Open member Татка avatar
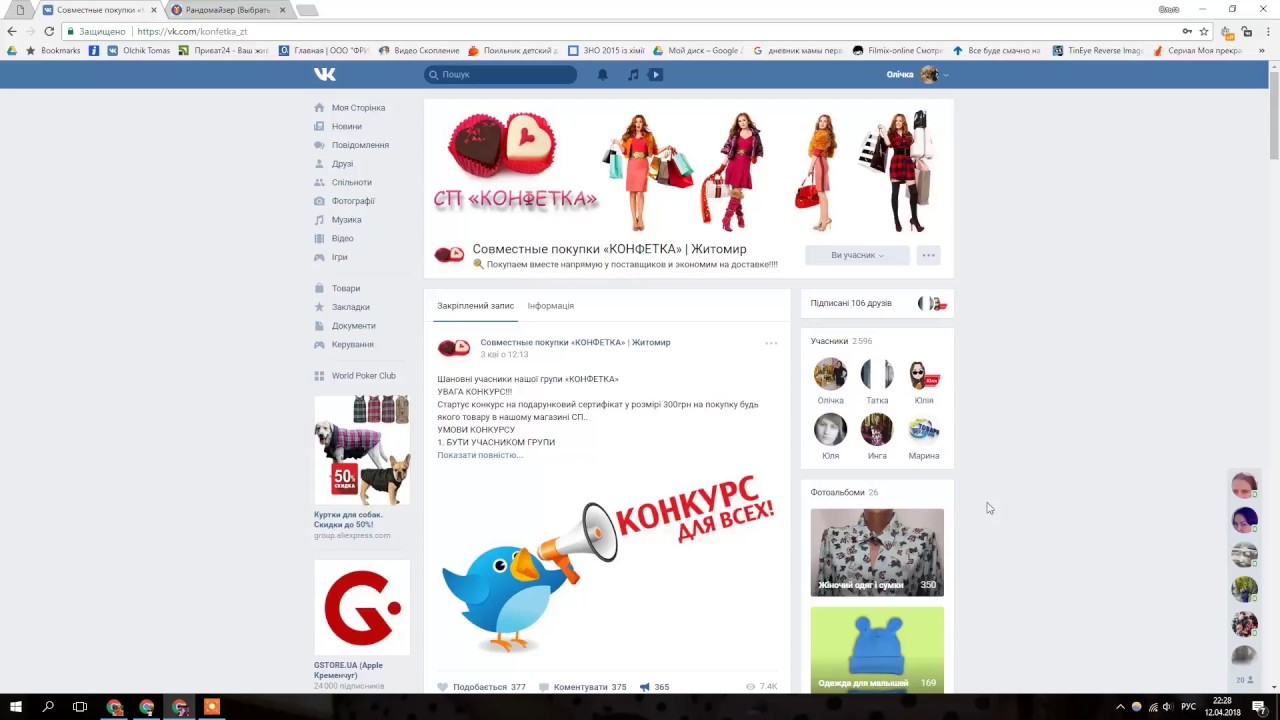This screenshot has width=1280, height=720. coord(877,374)
